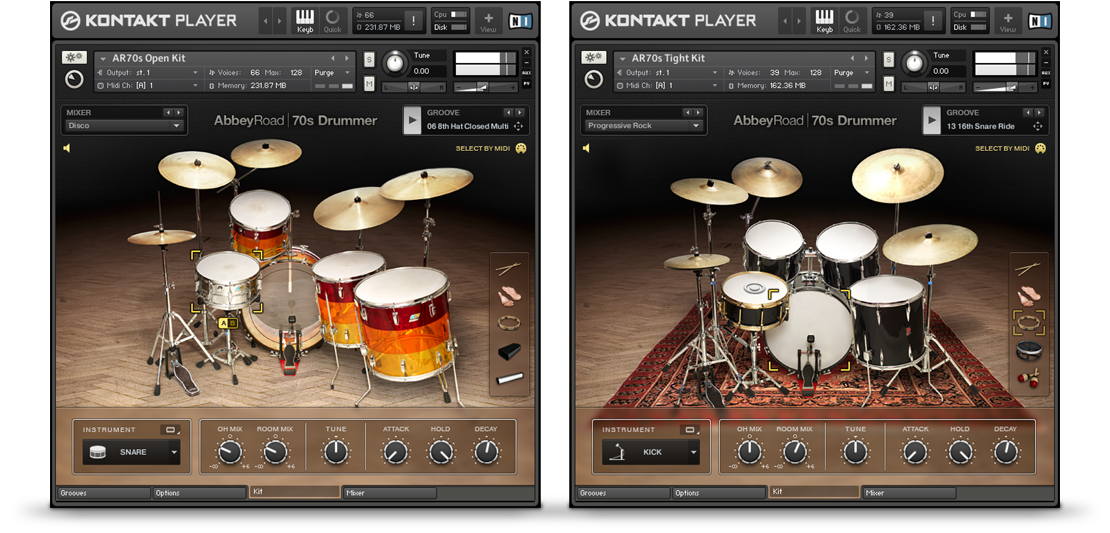This screenshot has height=533, width=1110.
Task: Select snare articulation B in Open Kit
Action: 233,323
